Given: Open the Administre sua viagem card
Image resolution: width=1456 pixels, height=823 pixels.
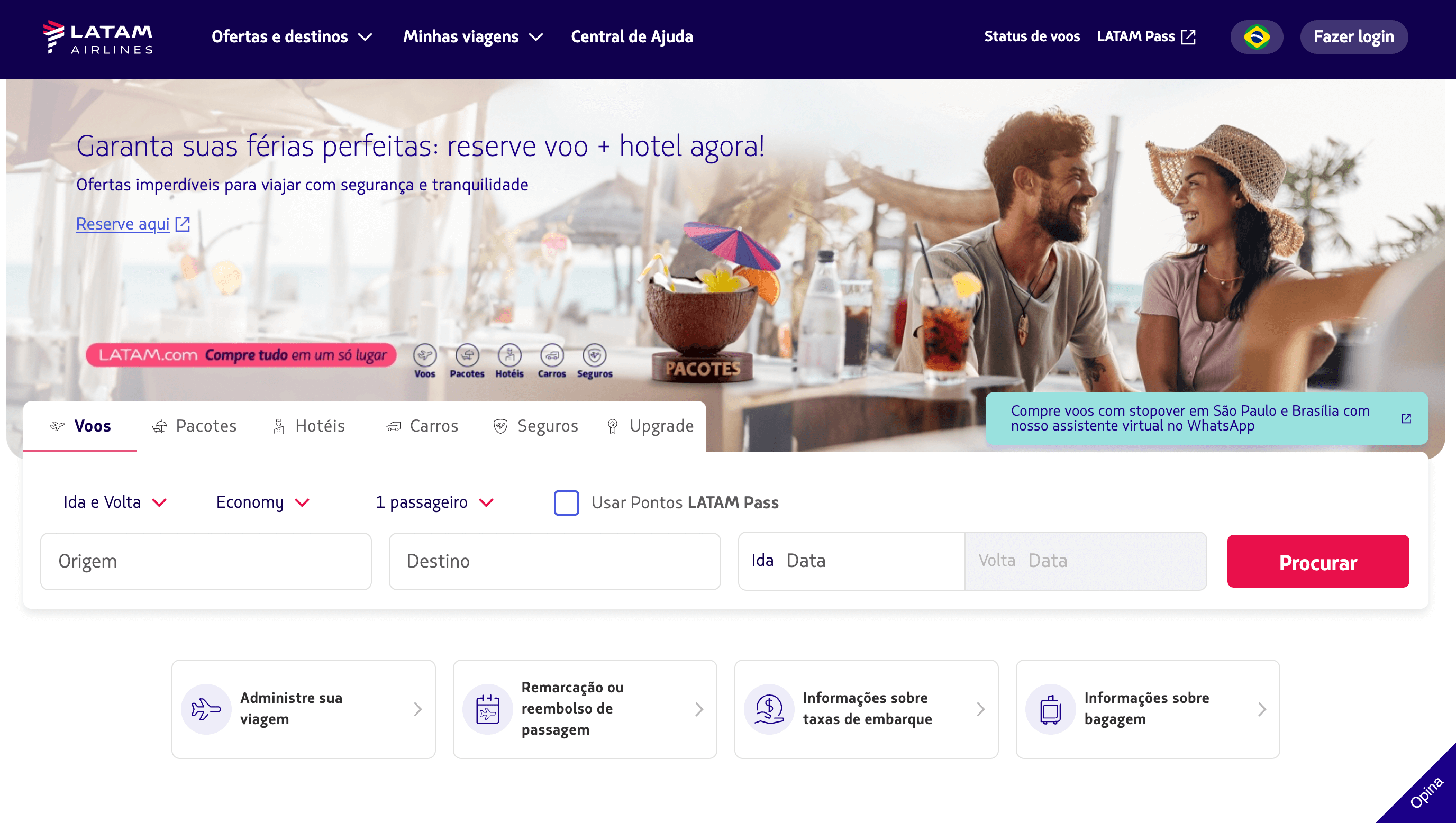Looking at the screenshot, I should point(304,709).
